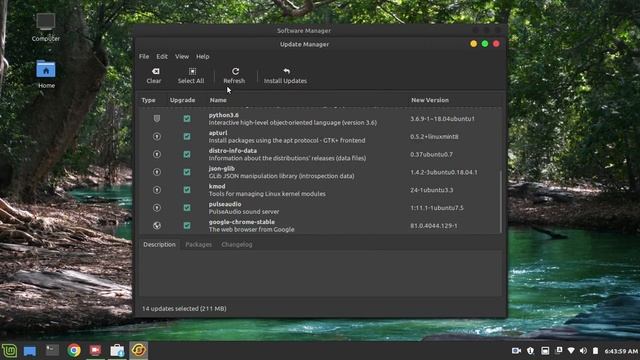Select the apturl package row

(320, 136)
